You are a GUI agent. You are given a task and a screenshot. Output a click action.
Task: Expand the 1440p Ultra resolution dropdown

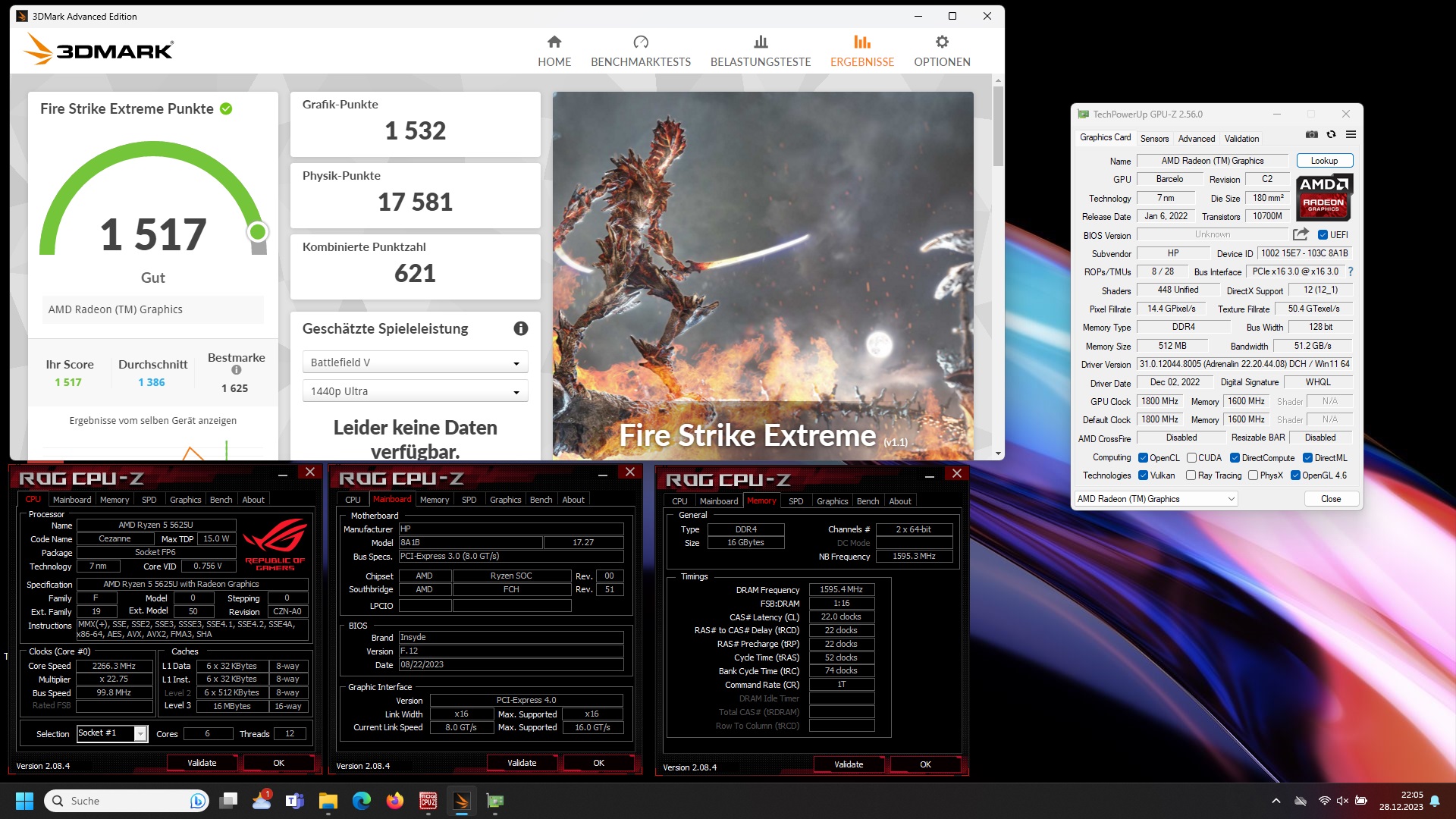click(x=415, y=391)
